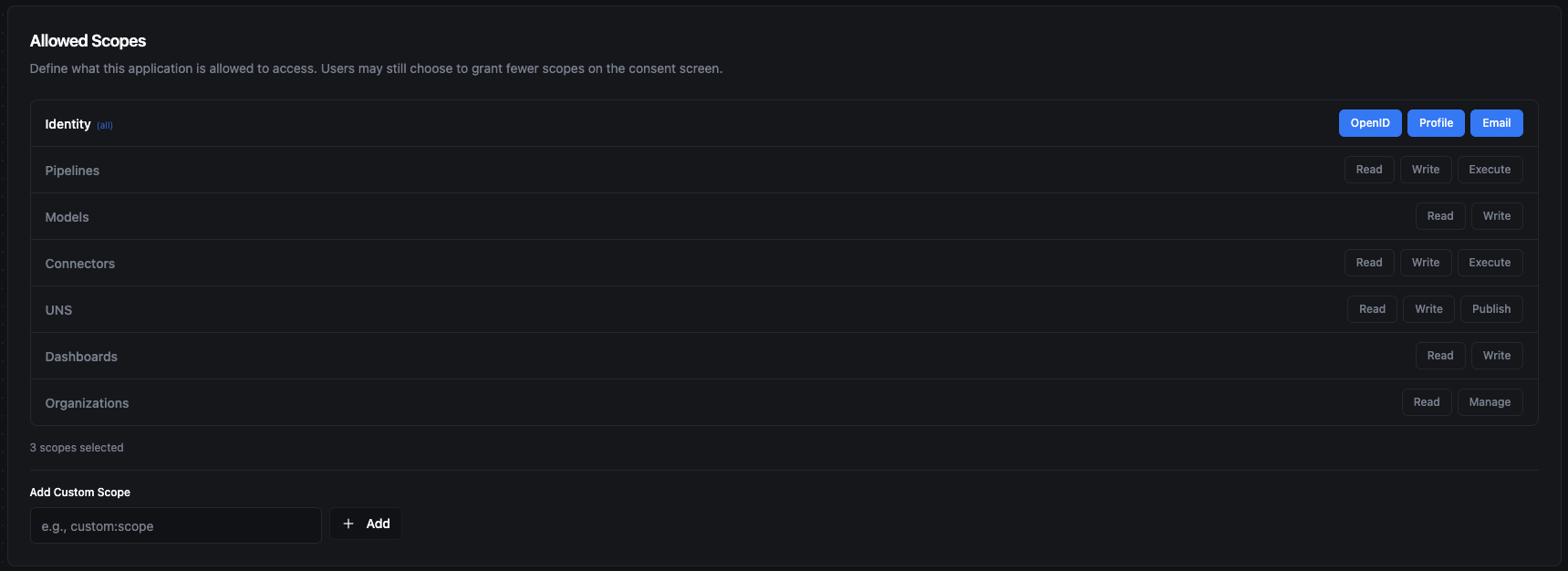Allow Connectors Execute access
Viewport: 1568px width, 571px height.
1489,263
